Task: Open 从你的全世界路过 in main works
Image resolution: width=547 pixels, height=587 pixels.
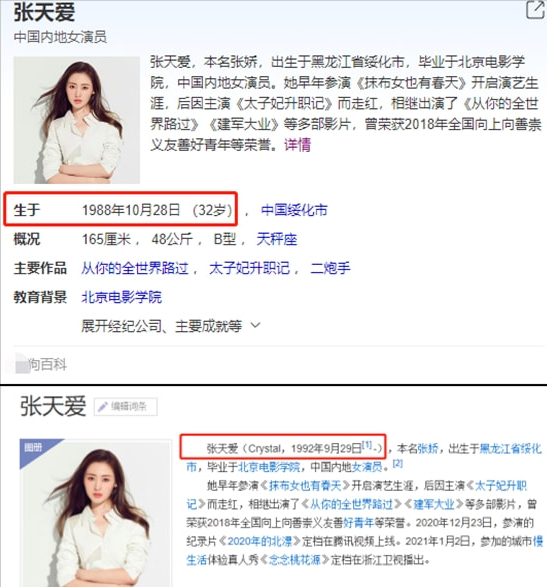Action: (135, 268)
